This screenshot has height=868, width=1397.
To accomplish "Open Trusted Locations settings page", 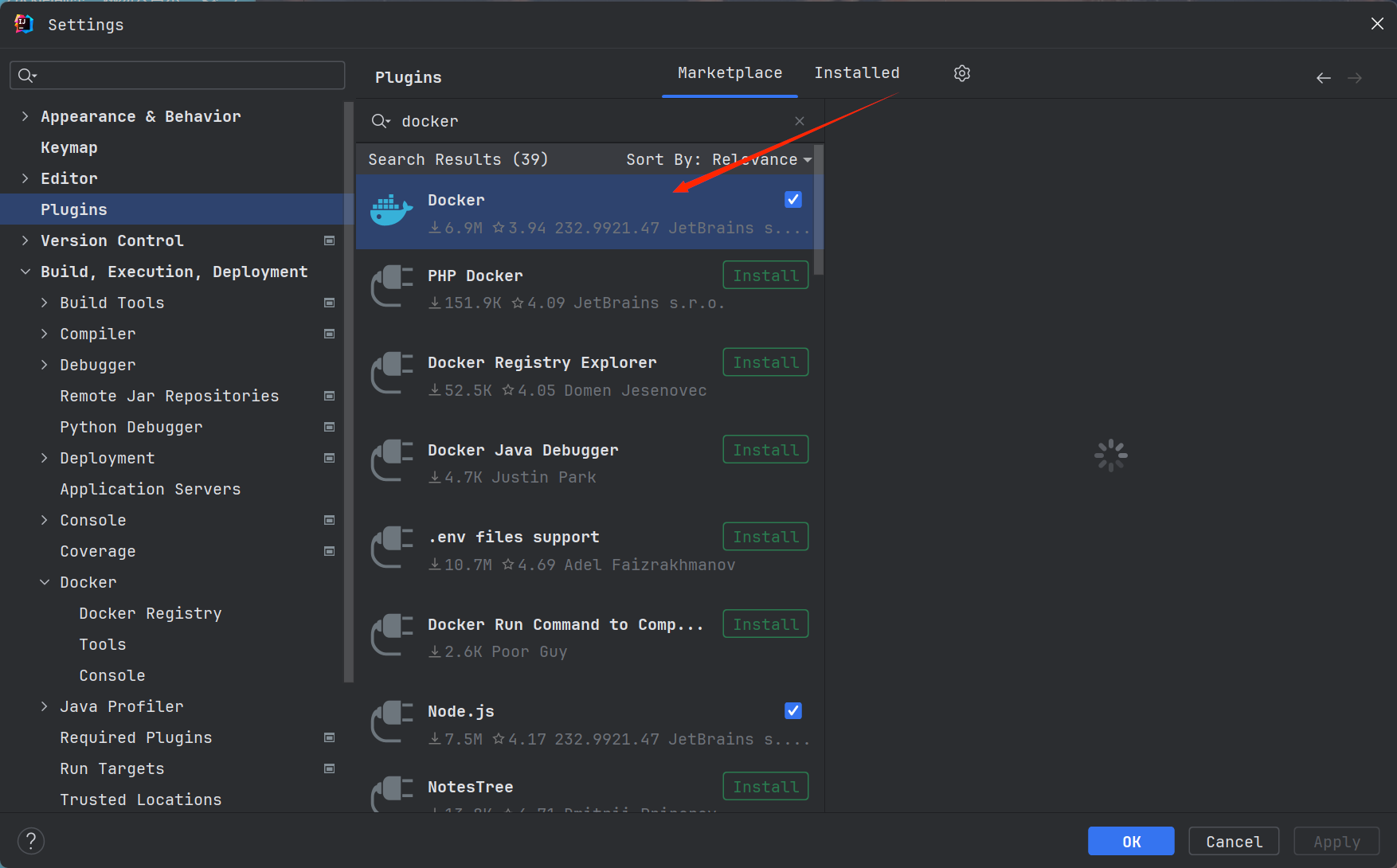I will coord(141,800).
